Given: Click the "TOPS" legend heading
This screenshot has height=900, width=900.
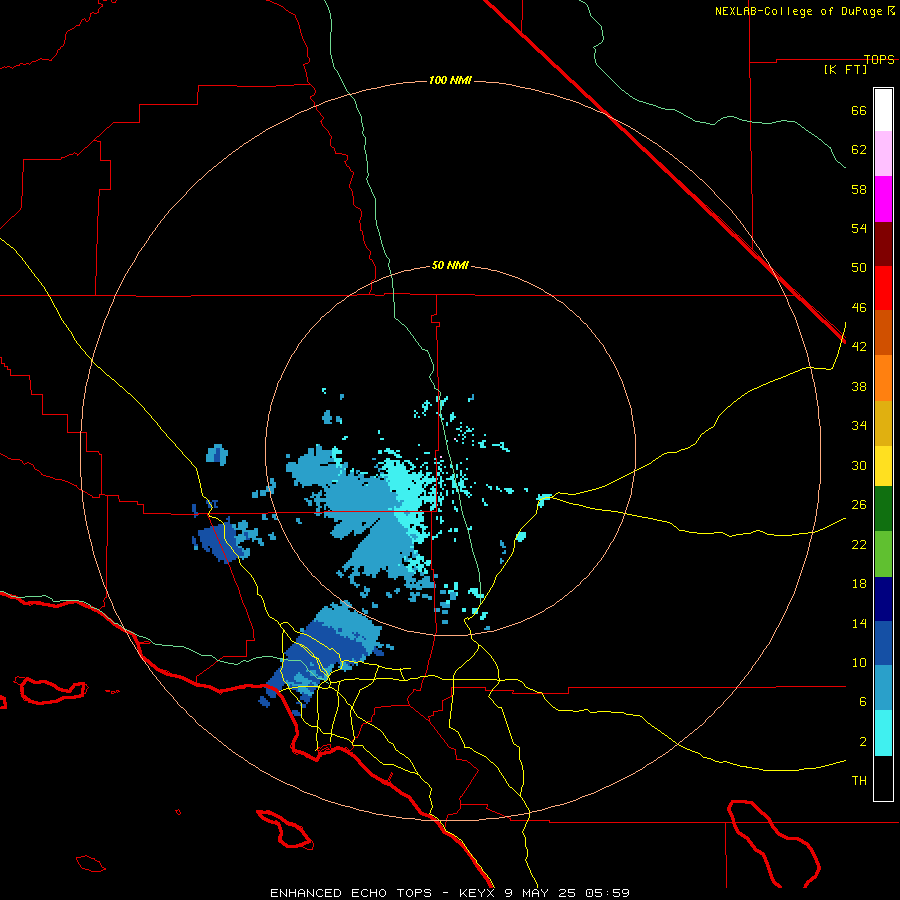Looking at the screenshot, I should 879,59.
